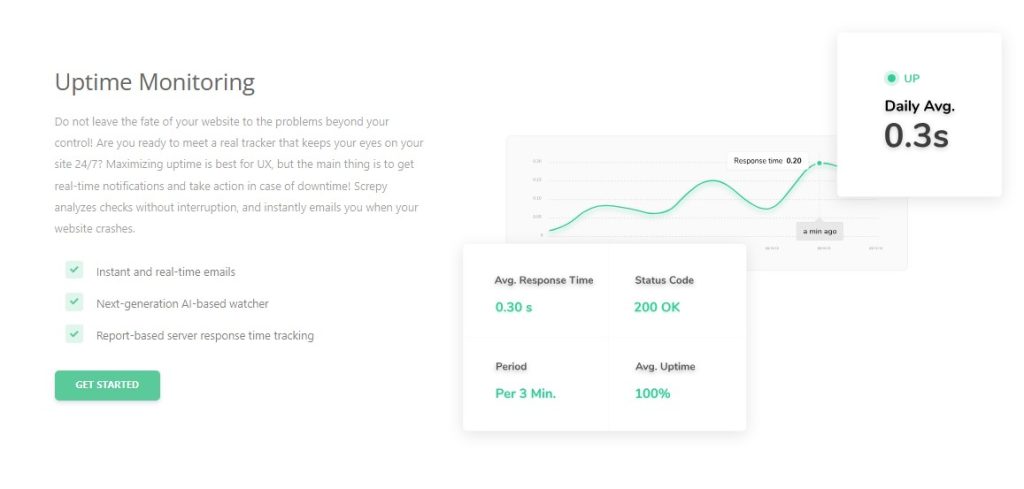Image resolution: width=1024 pixels, height=489 pixels.
Task: Click the green response time chart line
Action: (710, 181)
